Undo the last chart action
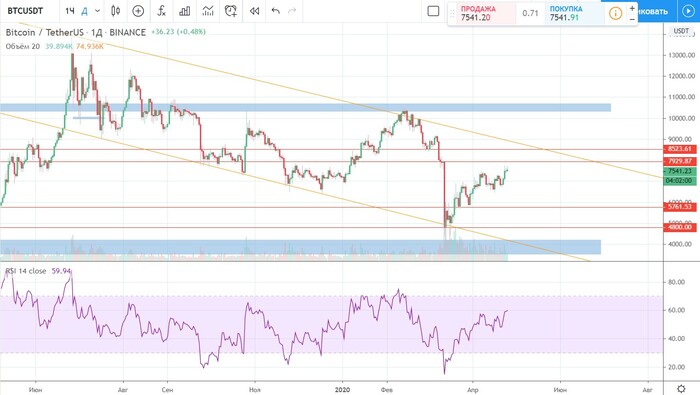Image resolution: width=700 pixels, height=395 pixels. point(275,11)
